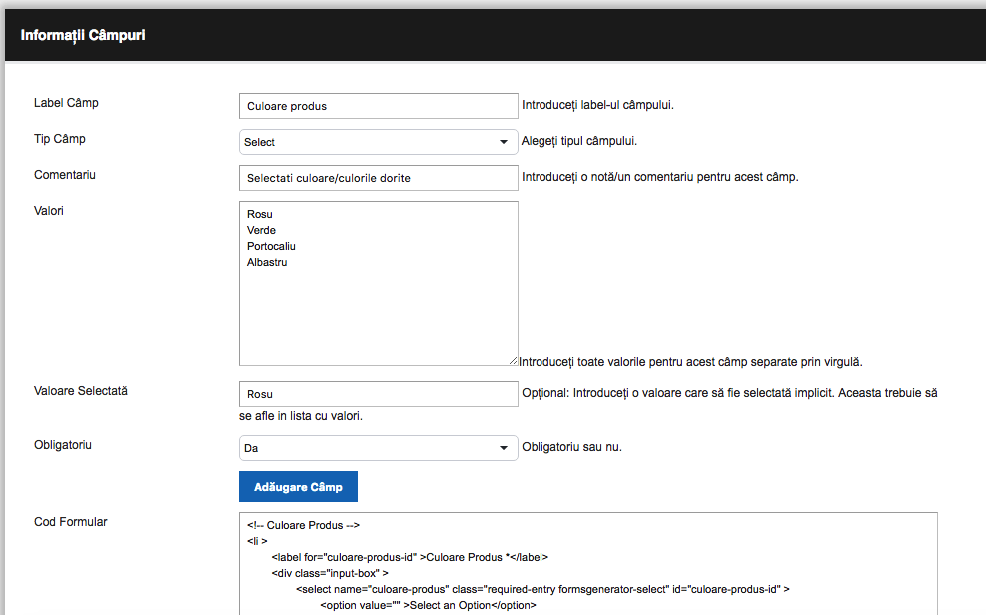Viewport: 986px width, 615px height.
Task: Click the 'Informații Câmpuri' header title
Action: coord(83,35)
